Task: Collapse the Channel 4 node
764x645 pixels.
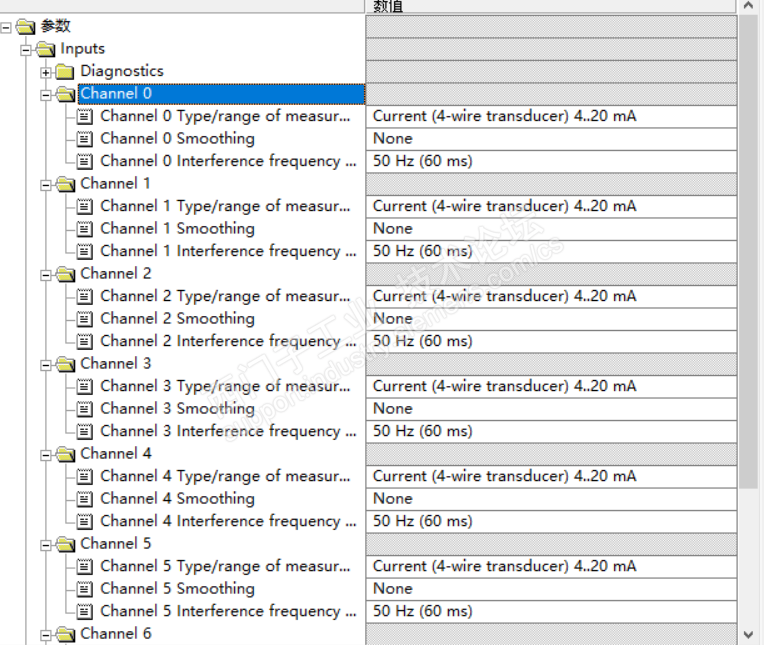Action: point(46,454)
